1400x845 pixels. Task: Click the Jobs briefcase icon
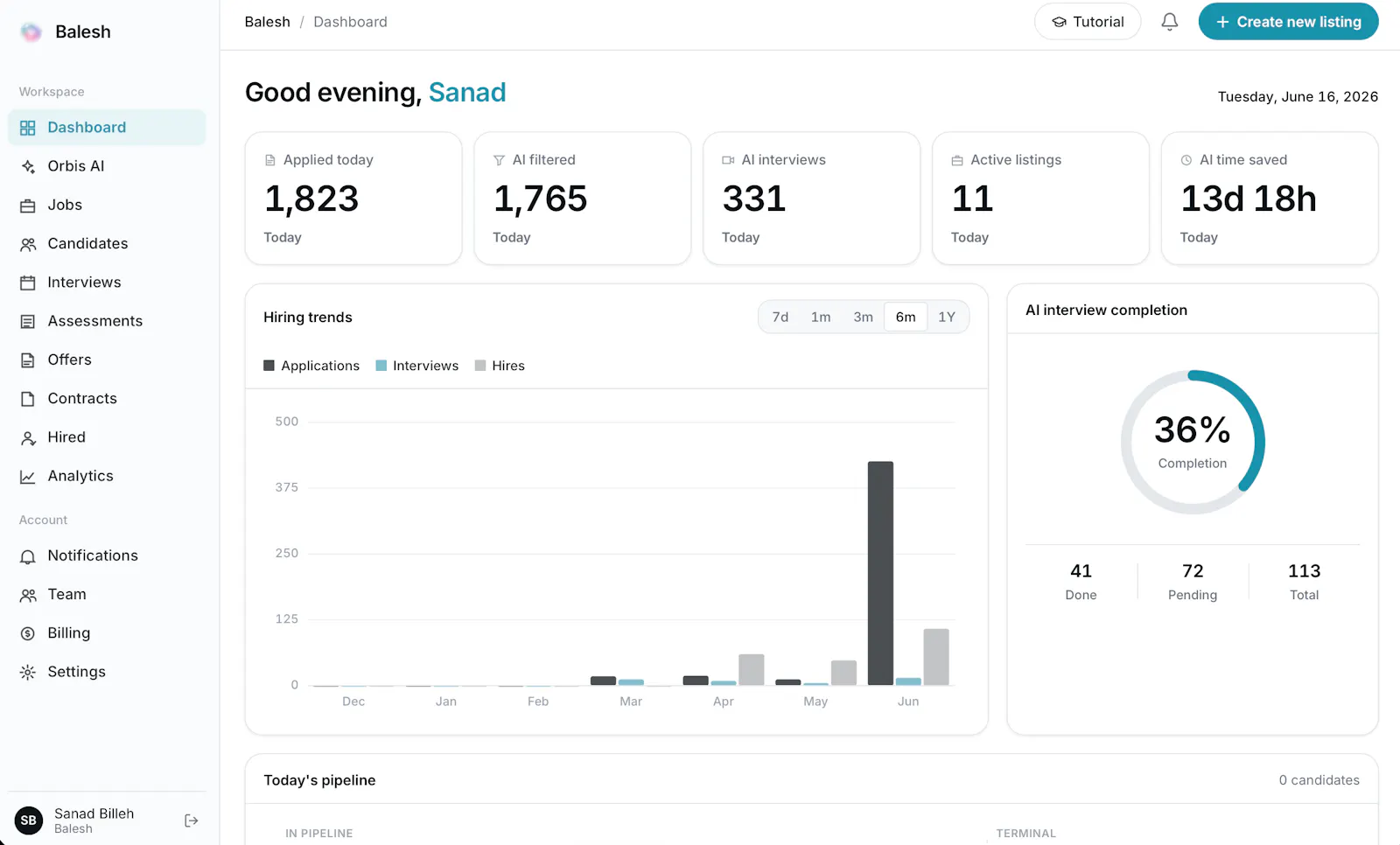point(28,206)
